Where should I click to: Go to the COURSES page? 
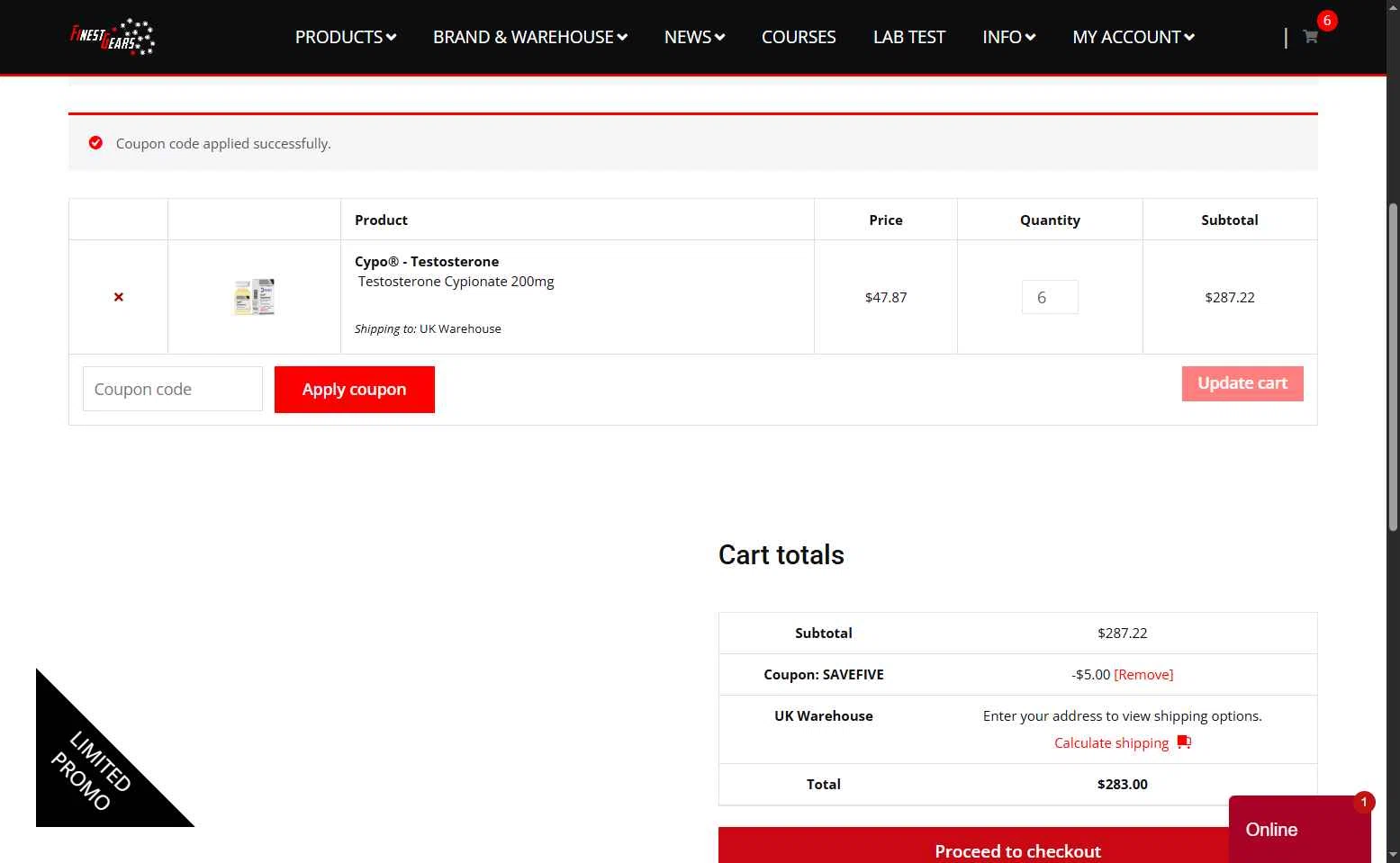point(799,37)
